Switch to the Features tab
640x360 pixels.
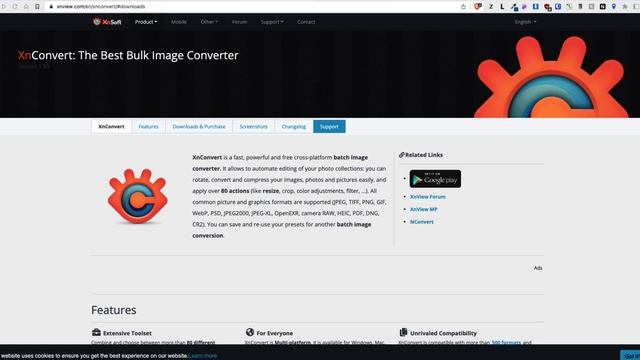click(x=148, y=127)
